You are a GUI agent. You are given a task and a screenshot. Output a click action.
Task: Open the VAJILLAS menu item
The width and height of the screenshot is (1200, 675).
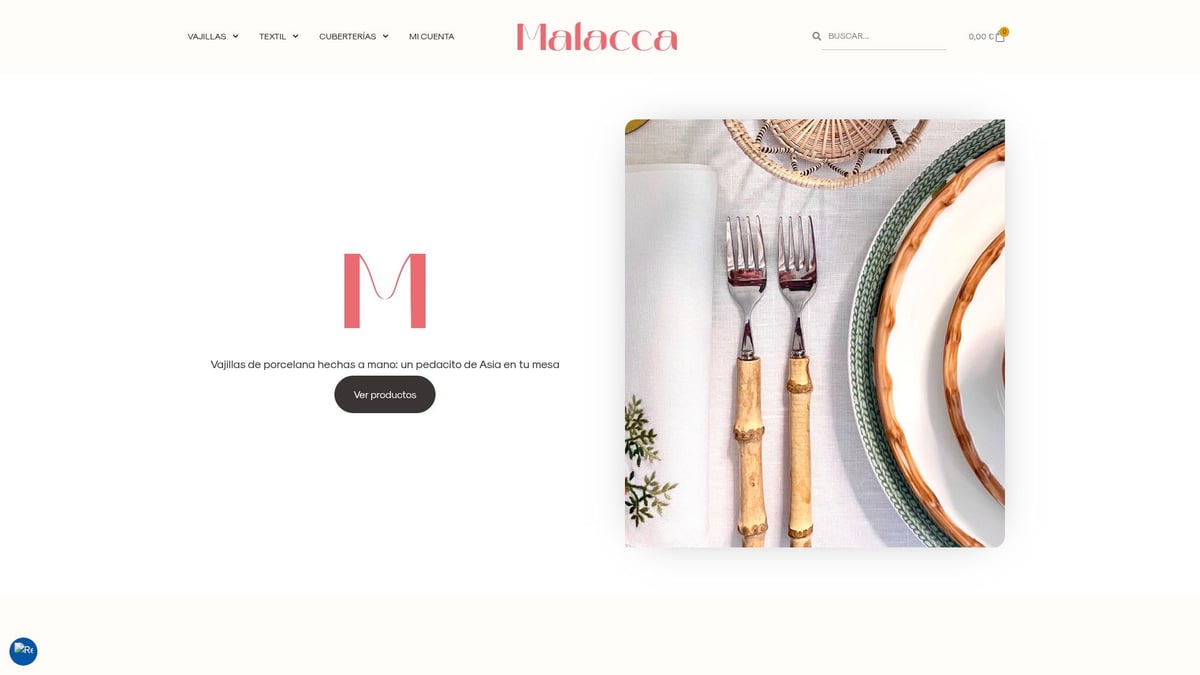(207, 36)
